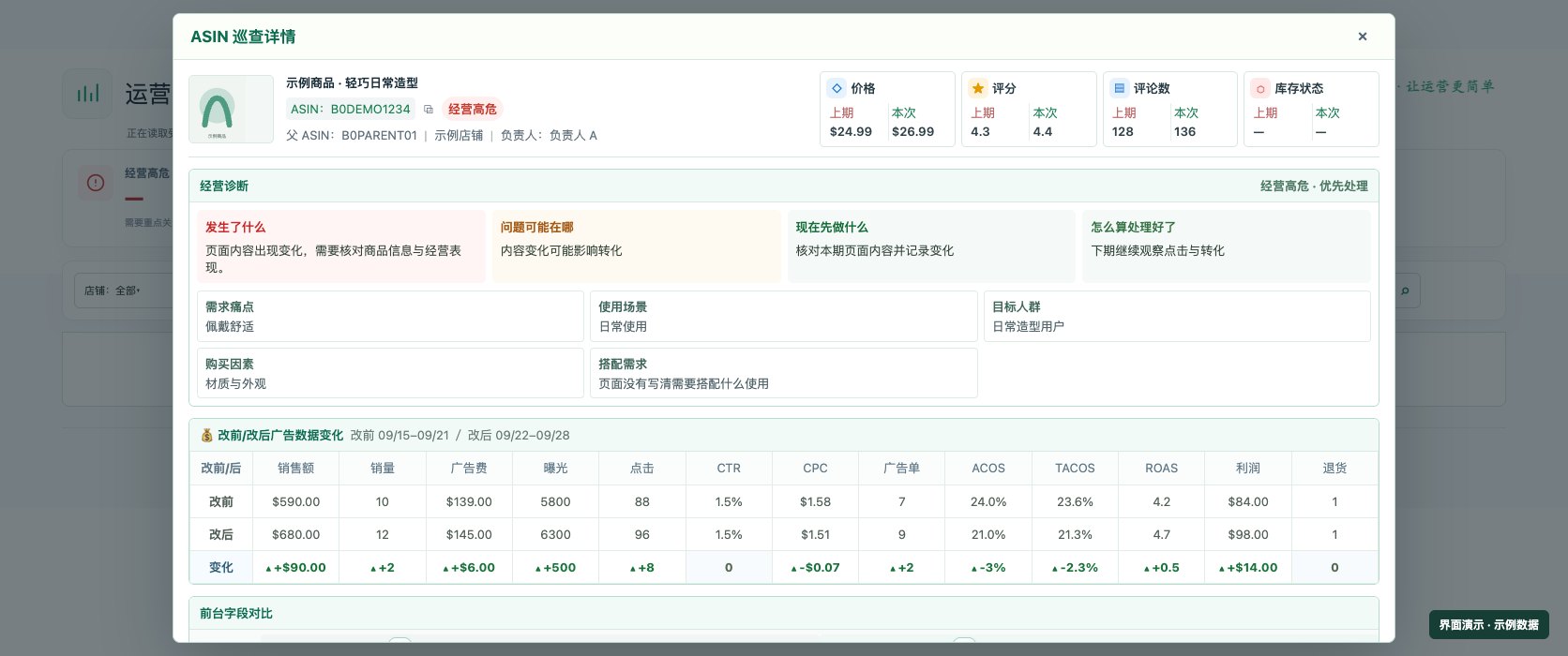The image size is (1568, 656).
Task: Click the 销量 column header
Action: click(383, 469)
